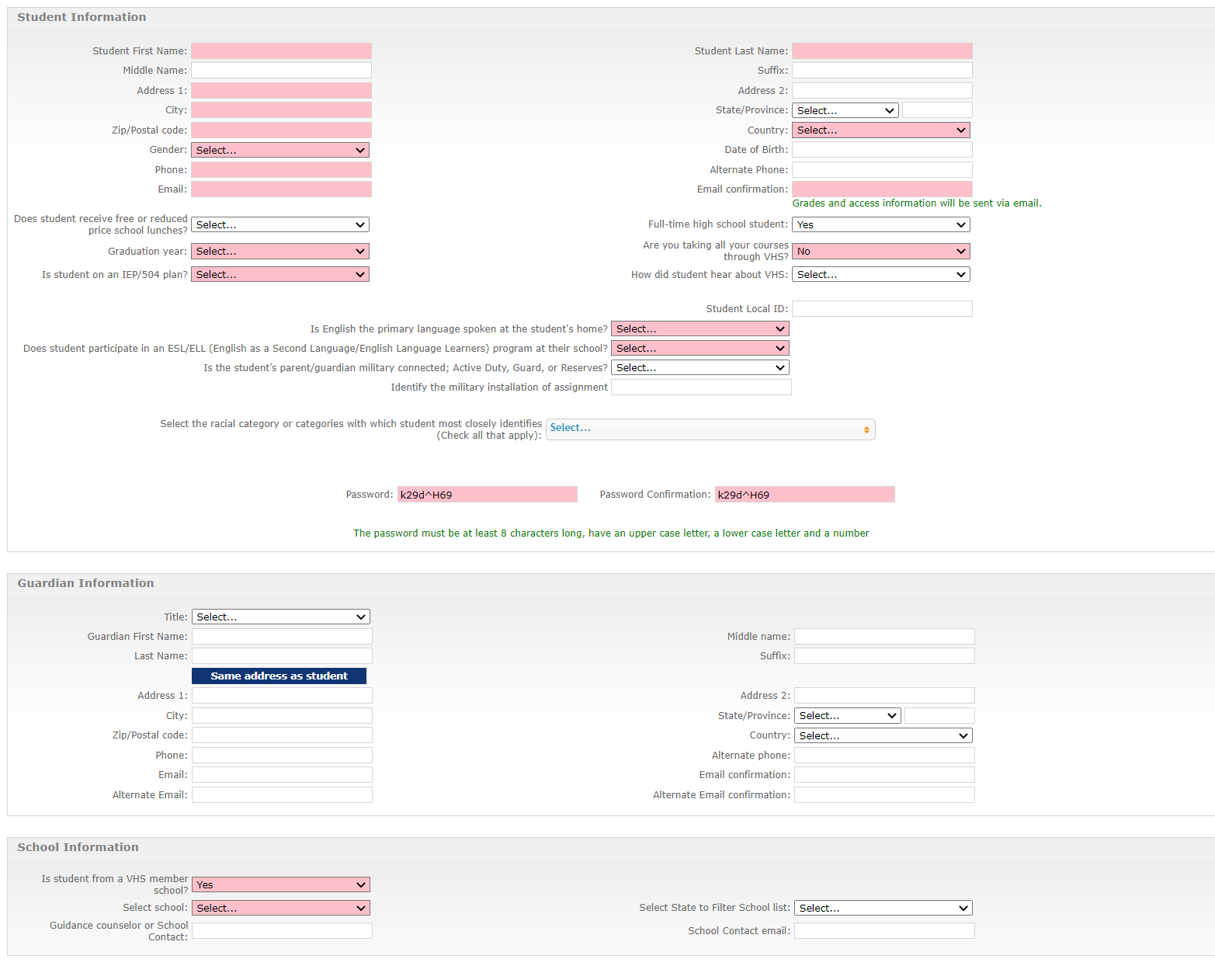The height and width of the screenshot is (980, 1215).
Task: Expand the IEP/504 plan dropdown
Action: [279, 275]
